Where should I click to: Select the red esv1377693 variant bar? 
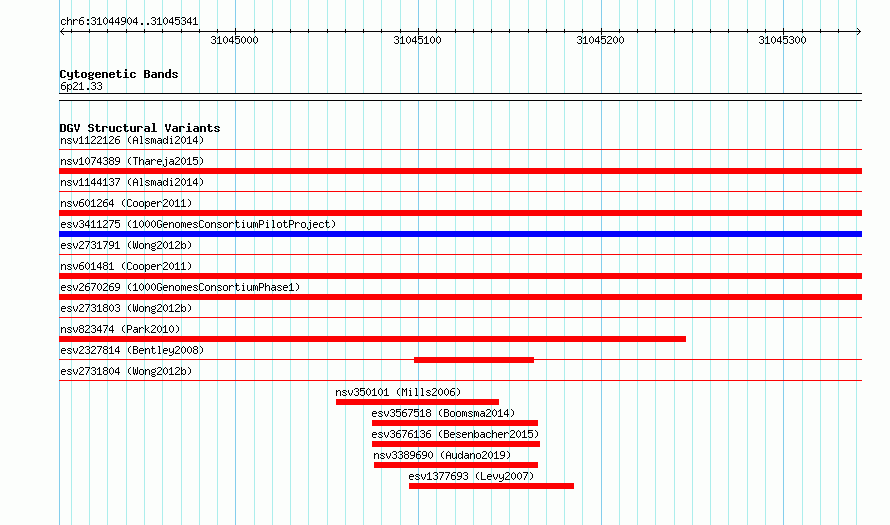(491, 486)
